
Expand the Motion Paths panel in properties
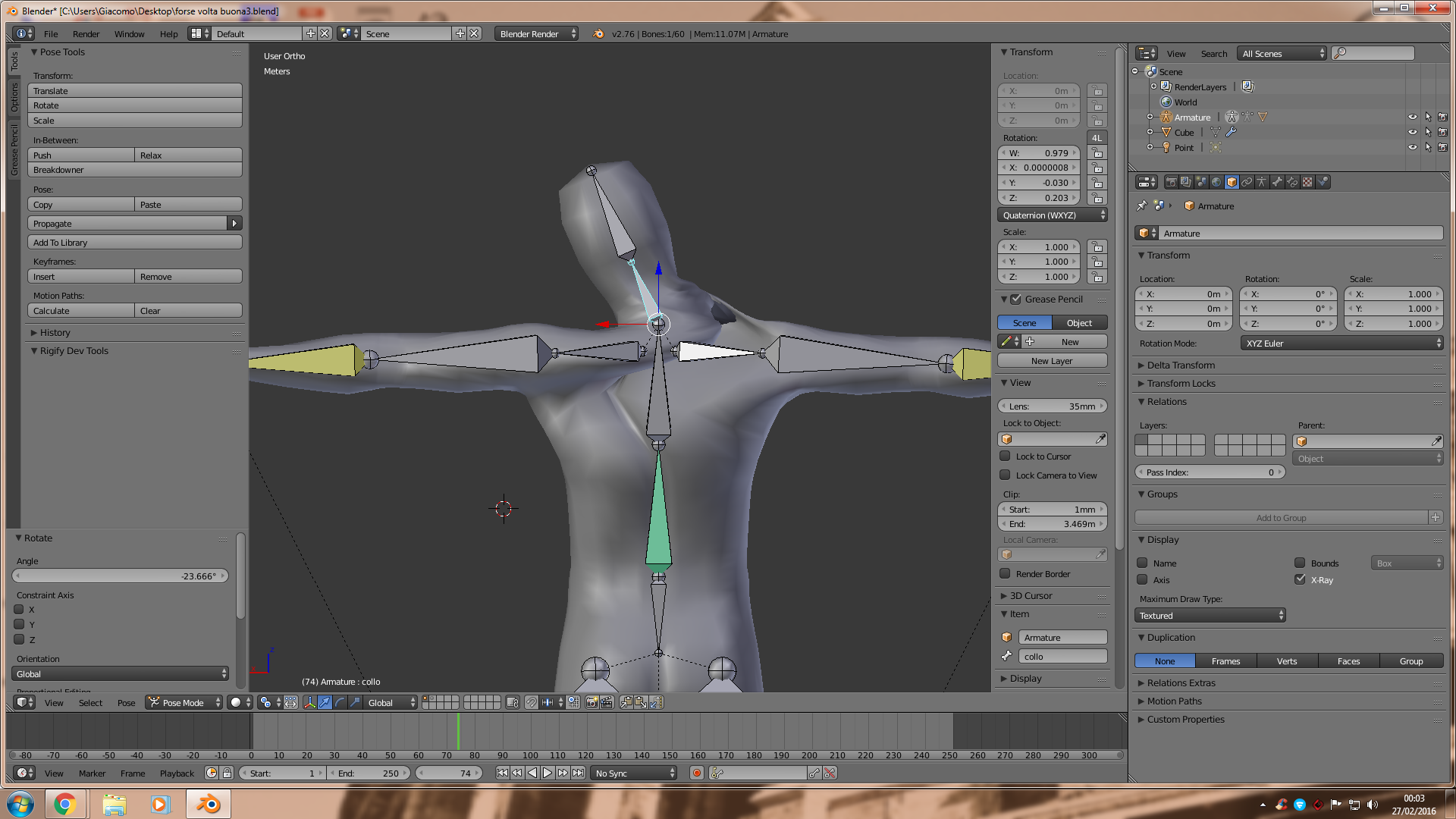click(x=1174, y=701)
